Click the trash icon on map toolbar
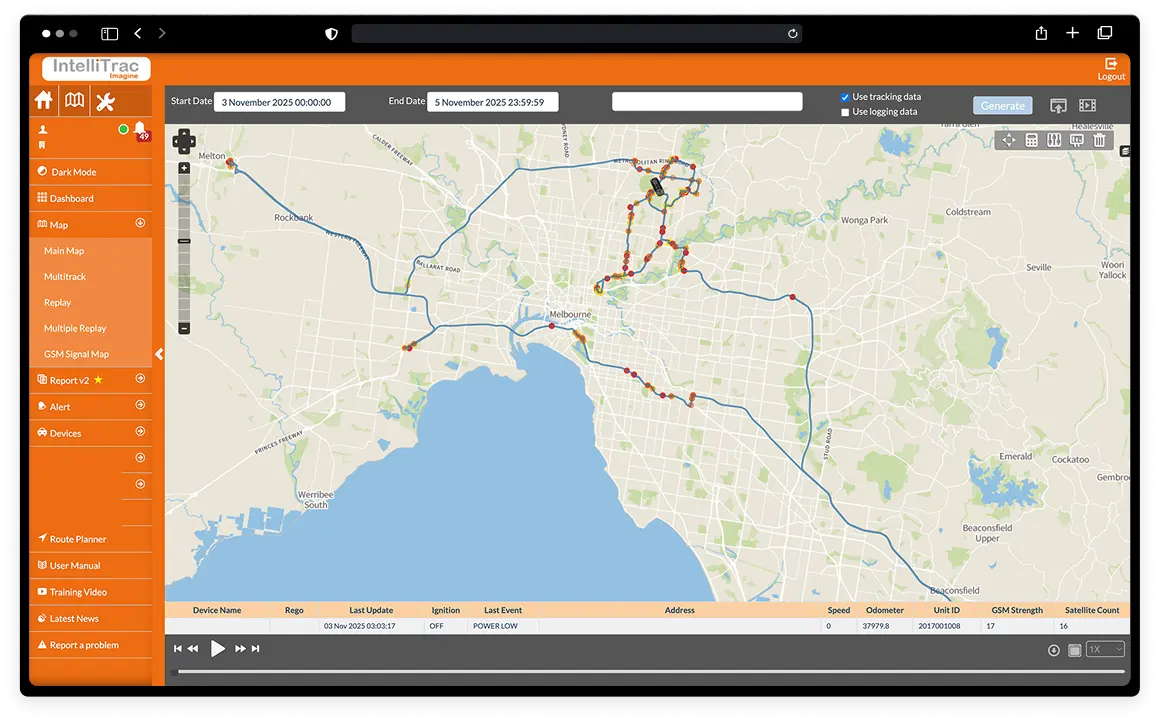Viewport: 1160px width, 722px height. point(1100,140)
